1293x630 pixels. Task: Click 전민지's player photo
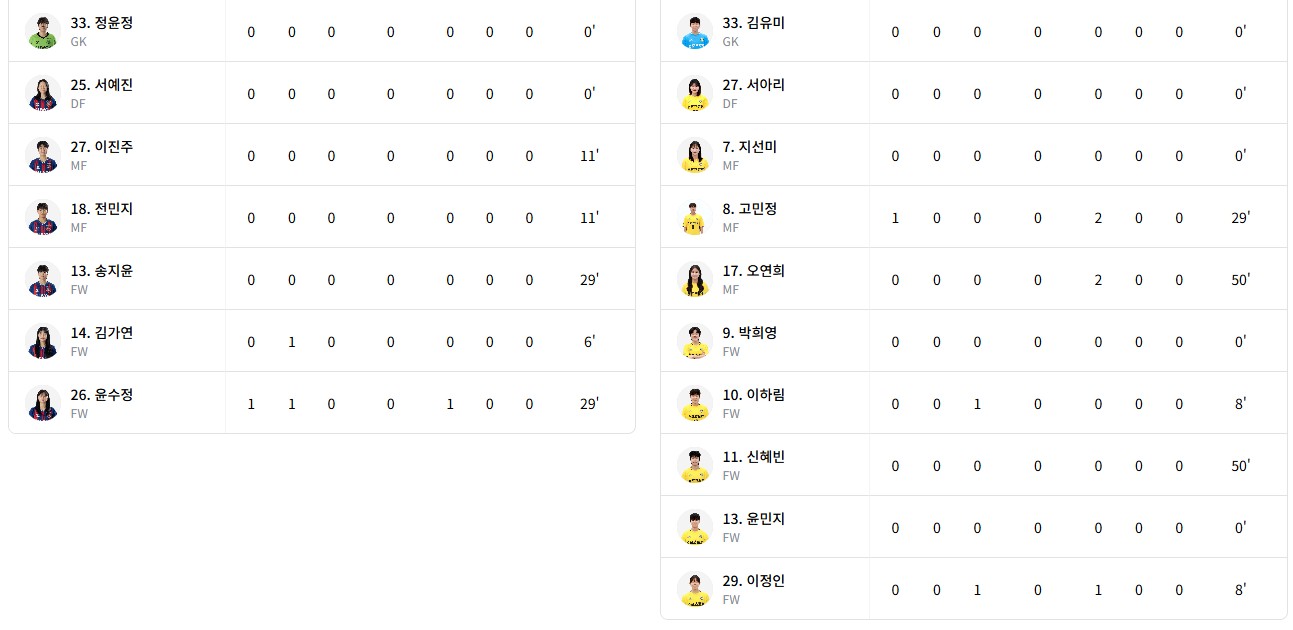[x=43, y=217]
